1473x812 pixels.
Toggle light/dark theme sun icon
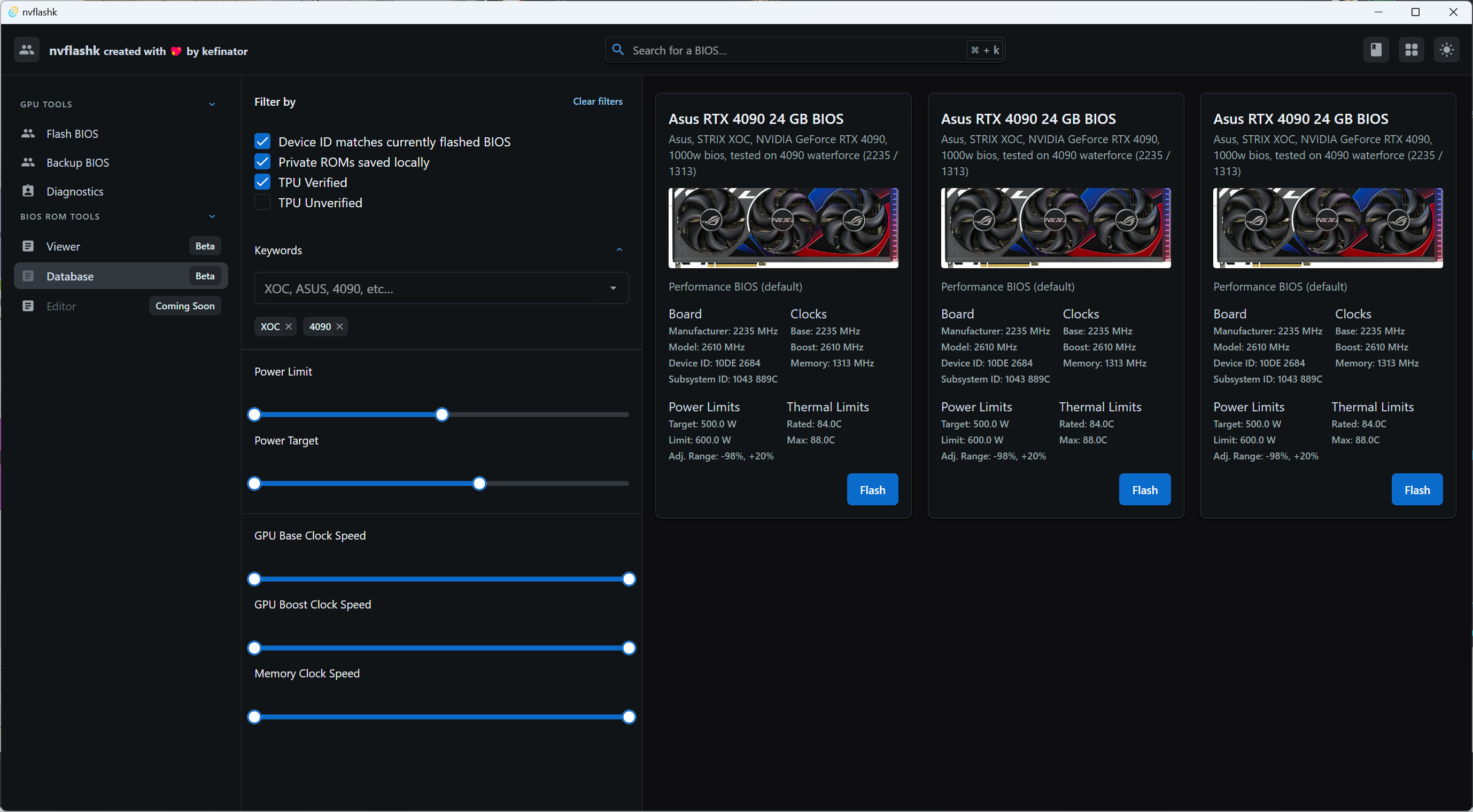click(x=1447, y=50)
